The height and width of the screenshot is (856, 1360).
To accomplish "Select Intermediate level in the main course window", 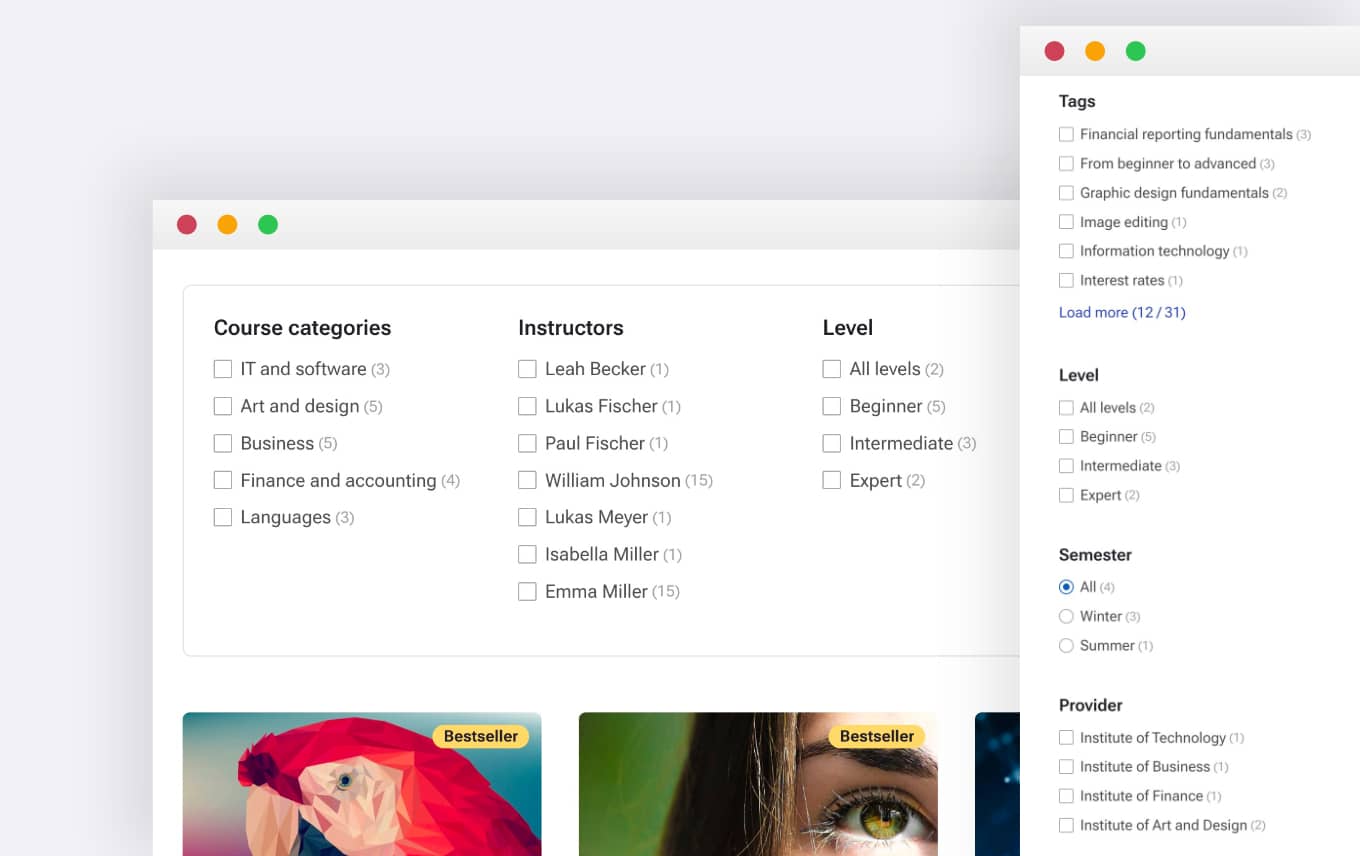I will [x=831, y=443].
